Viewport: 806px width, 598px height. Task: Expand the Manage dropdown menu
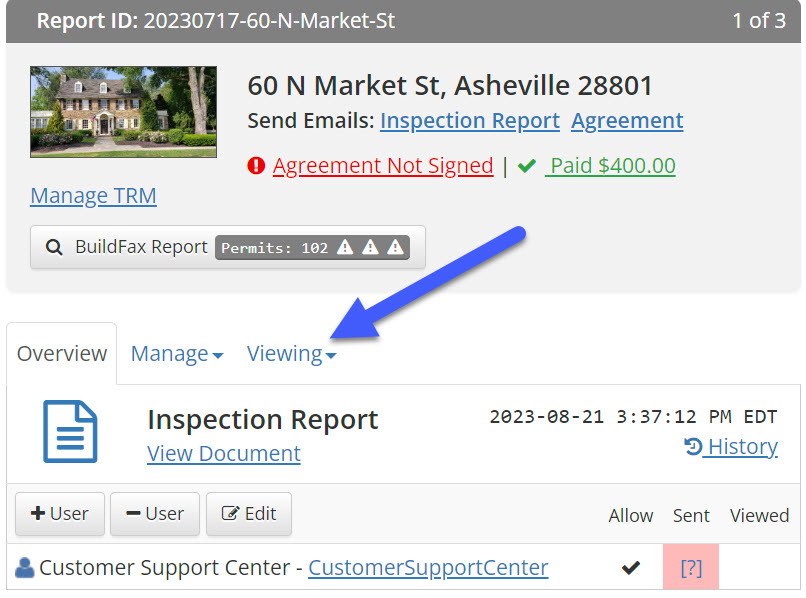[177, 354]
